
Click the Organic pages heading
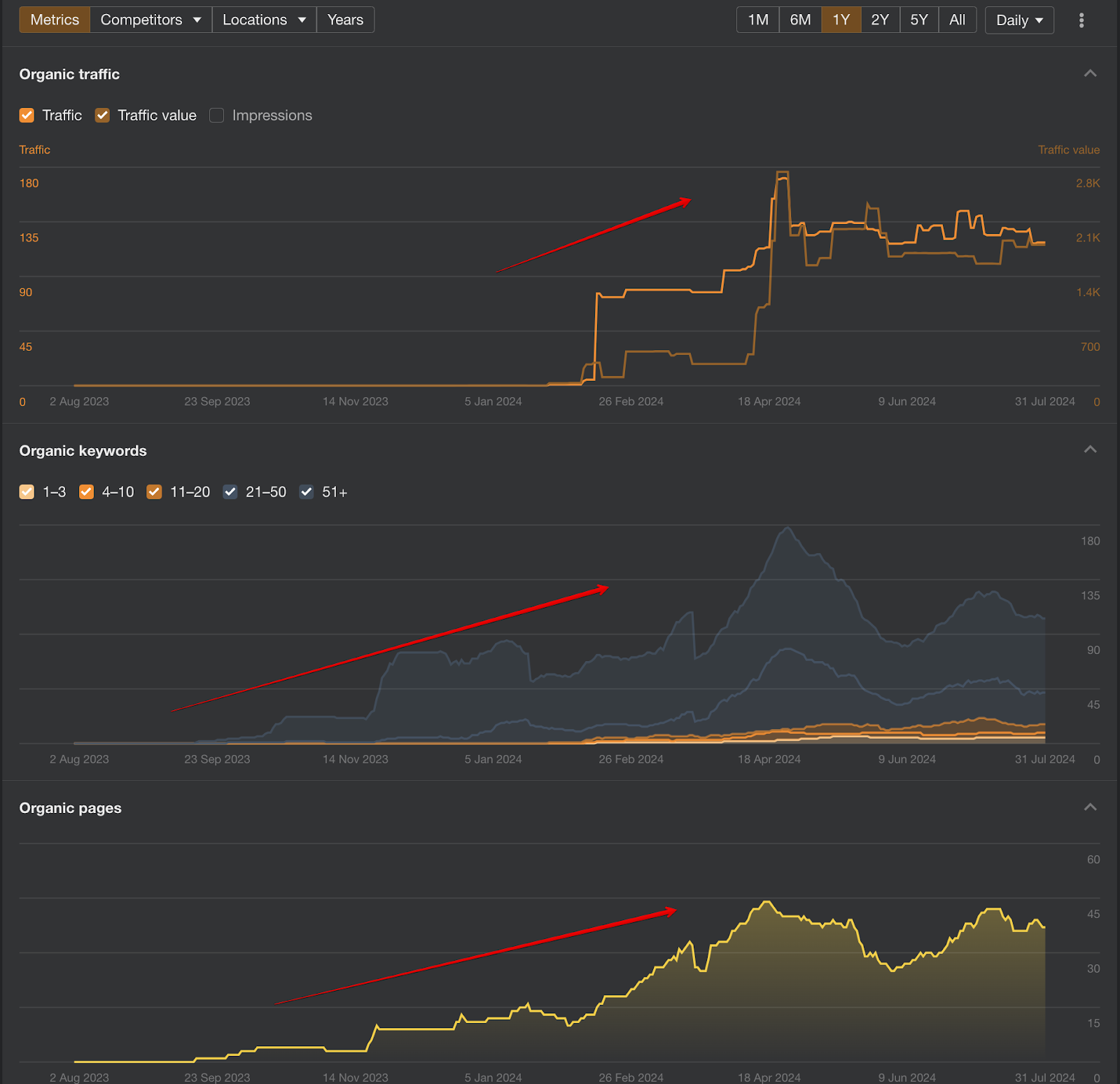point(70,808)
